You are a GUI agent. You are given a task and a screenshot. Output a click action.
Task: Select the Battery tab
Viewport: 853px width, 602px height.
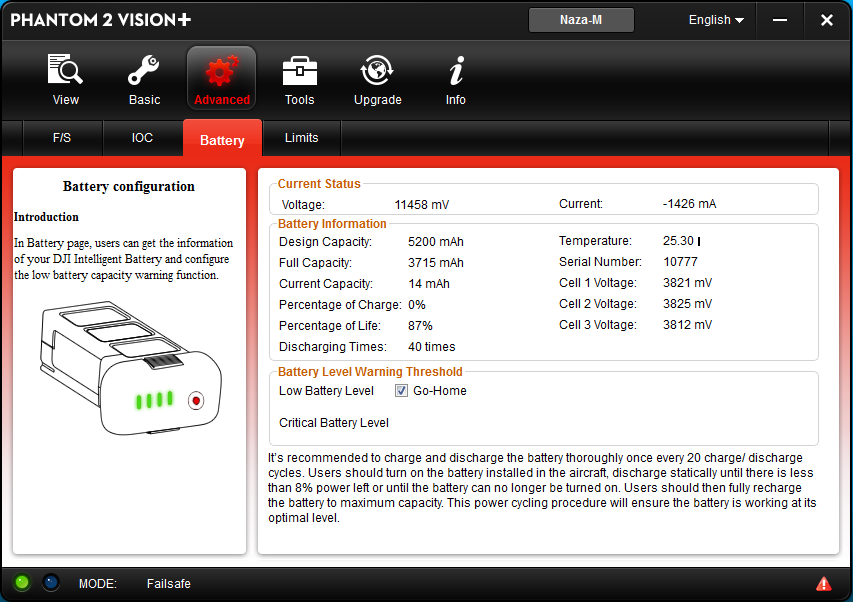[222, 139]
